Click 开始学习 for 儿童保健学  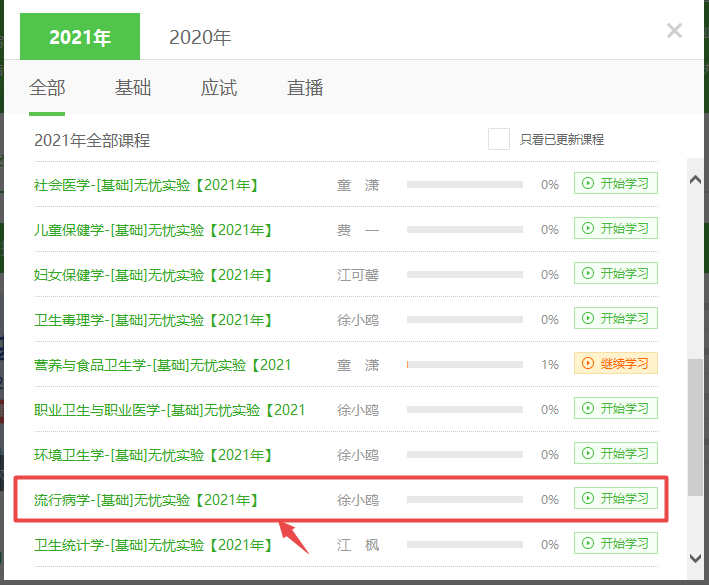pos(615,229)
